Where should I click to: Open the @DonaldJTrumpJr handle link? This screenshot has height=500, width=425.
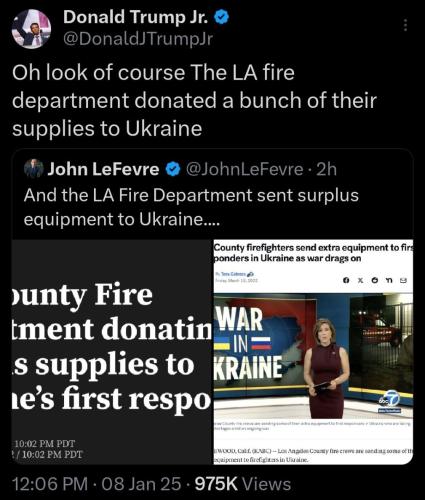pos(138,39)
